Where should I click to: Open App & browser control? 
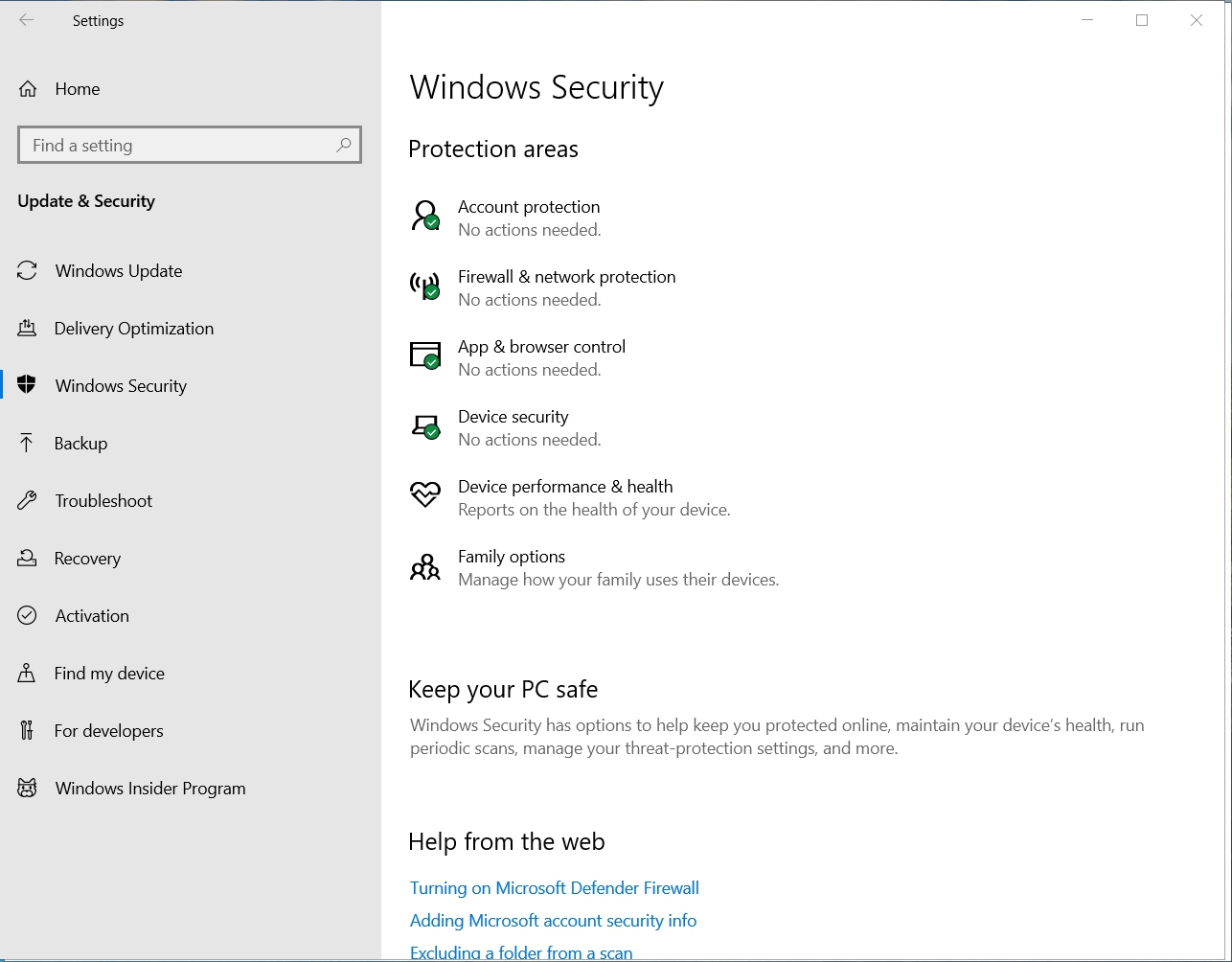pyautogui.click(x=517, y=357)
